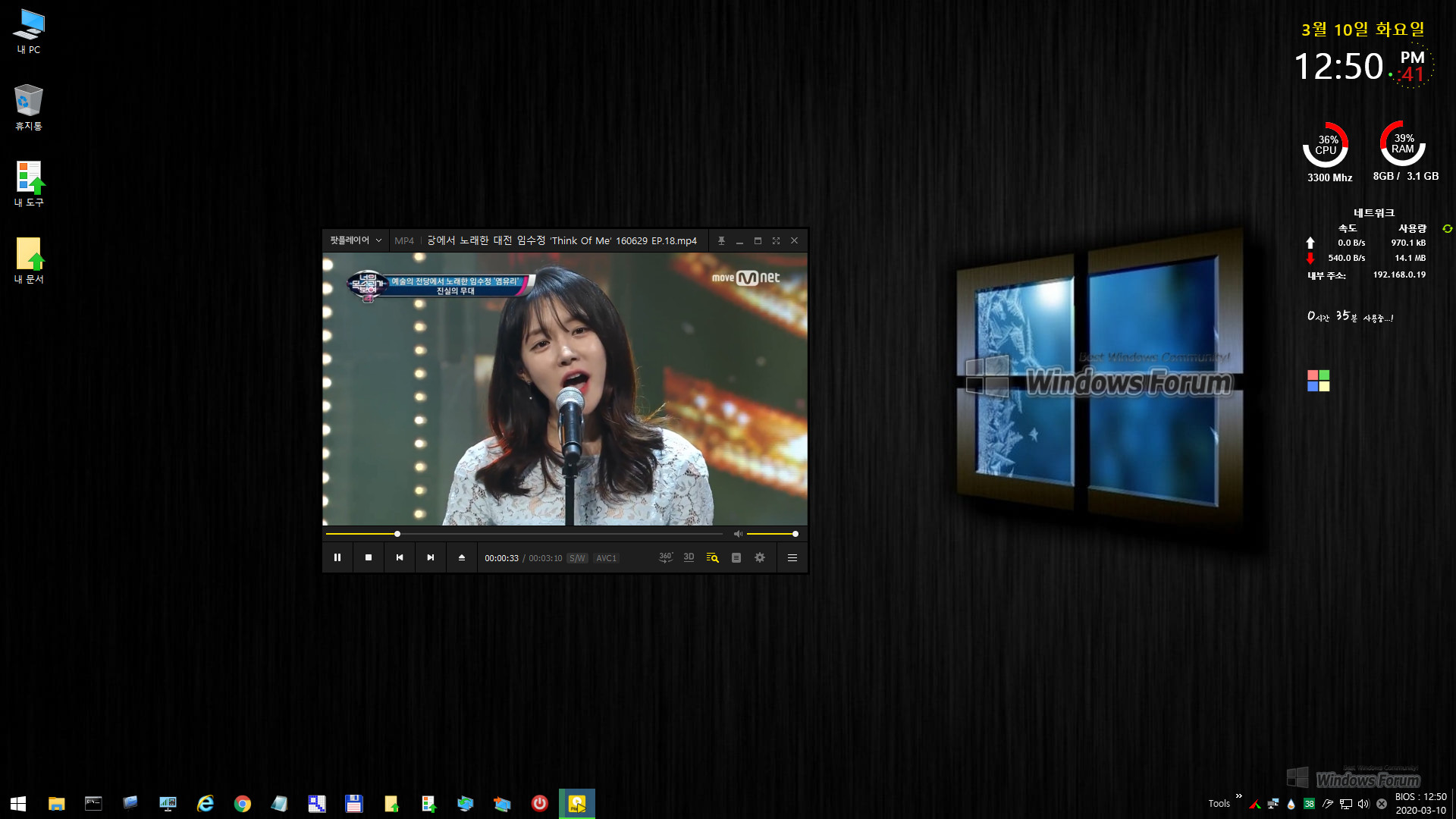This screenshot has width=1456, height=819.
Task: Select the PotPlayer taskbar button
Action: point(577,804)
